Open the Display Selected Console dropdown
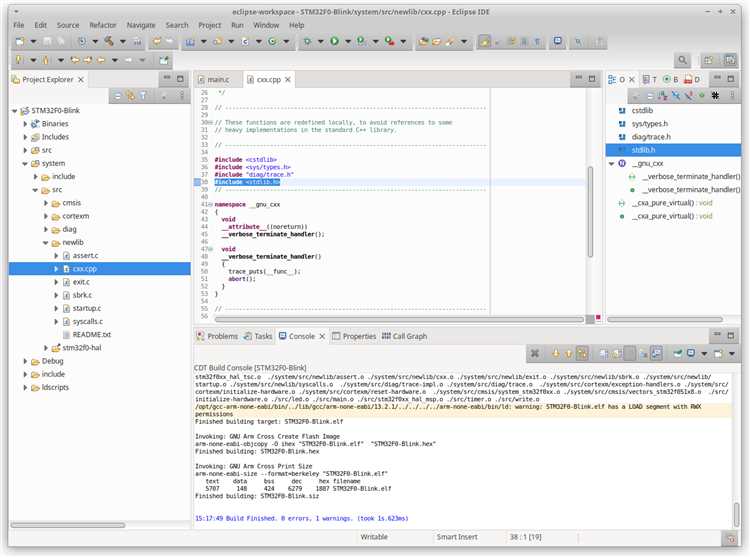750x557 pixels. coord(704,354)
